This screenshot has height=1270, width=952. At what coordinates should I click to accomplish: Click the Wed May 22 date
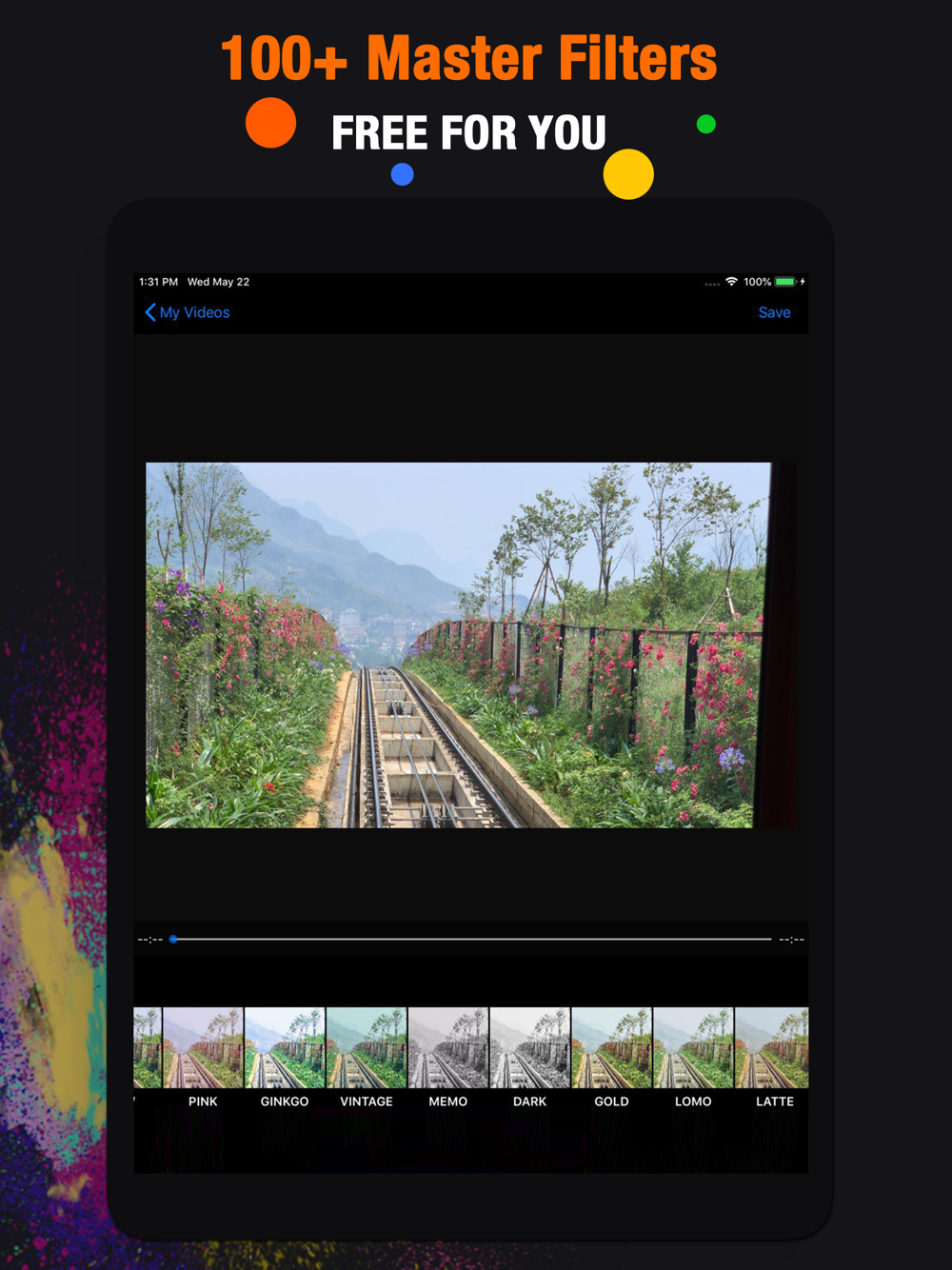[218, 282]
